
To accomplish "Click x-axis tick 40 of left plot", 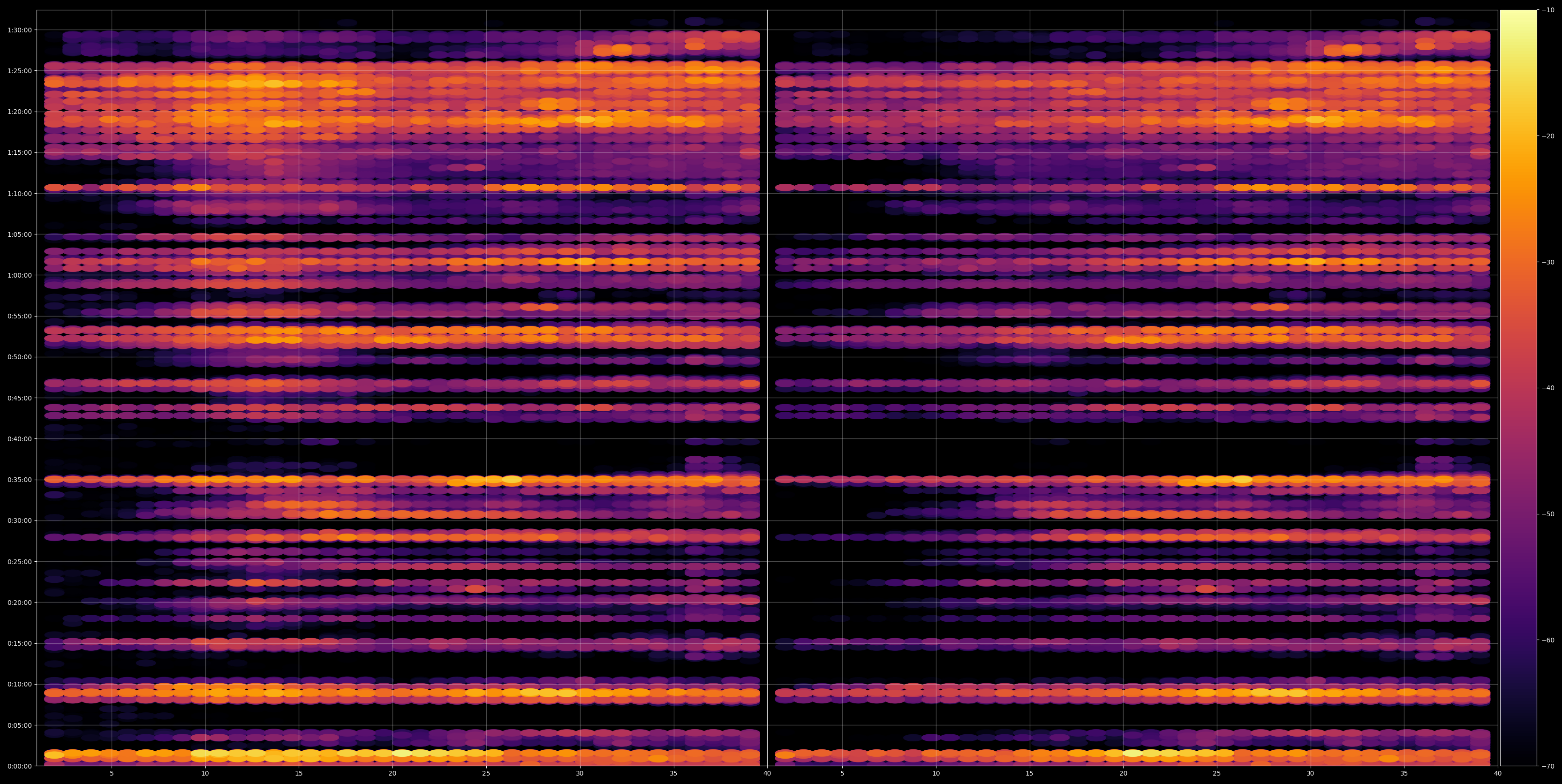I will click(x=767, y=774).
